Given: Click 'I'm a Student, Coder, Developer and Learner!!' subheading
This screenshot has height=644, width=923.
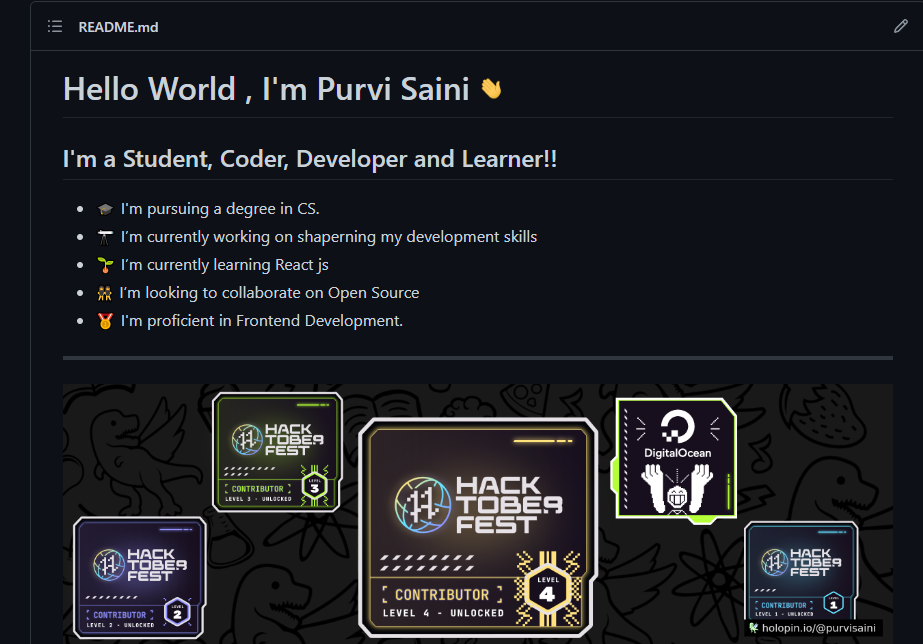Looking at the screenshot, I should (310, 159).
